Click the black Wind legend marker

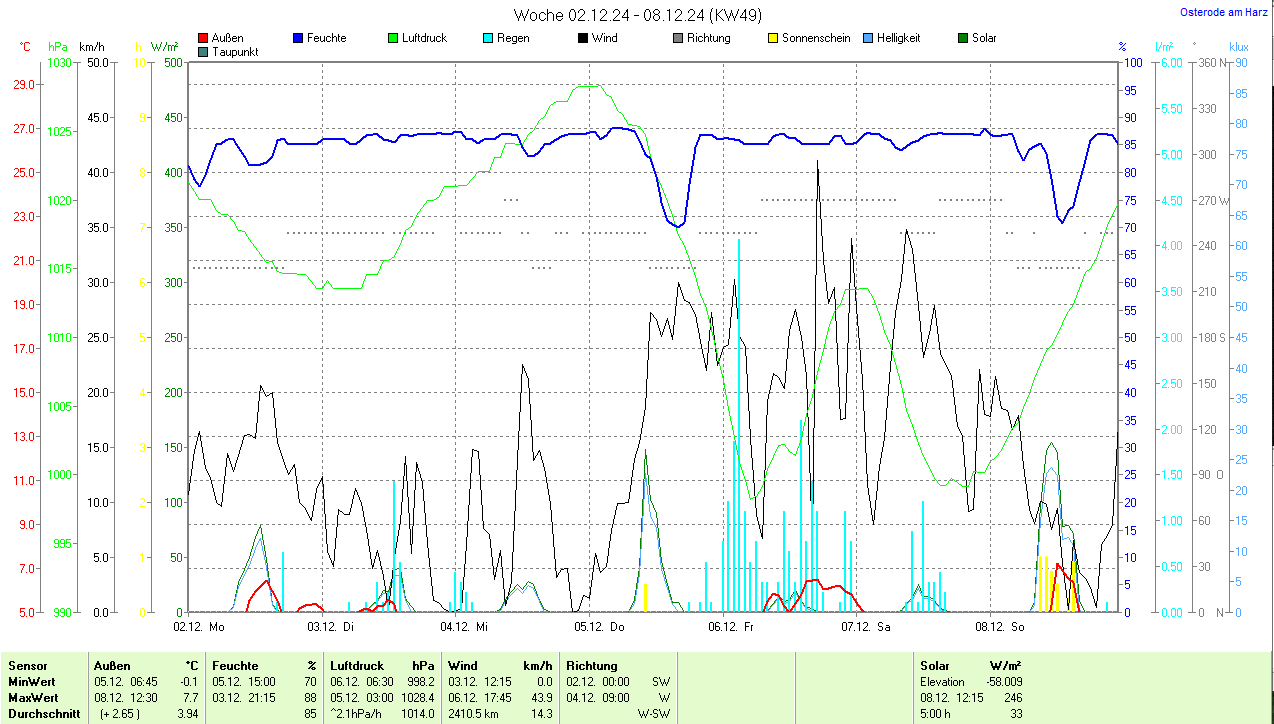pyautogui.click(x=583, y=39)
